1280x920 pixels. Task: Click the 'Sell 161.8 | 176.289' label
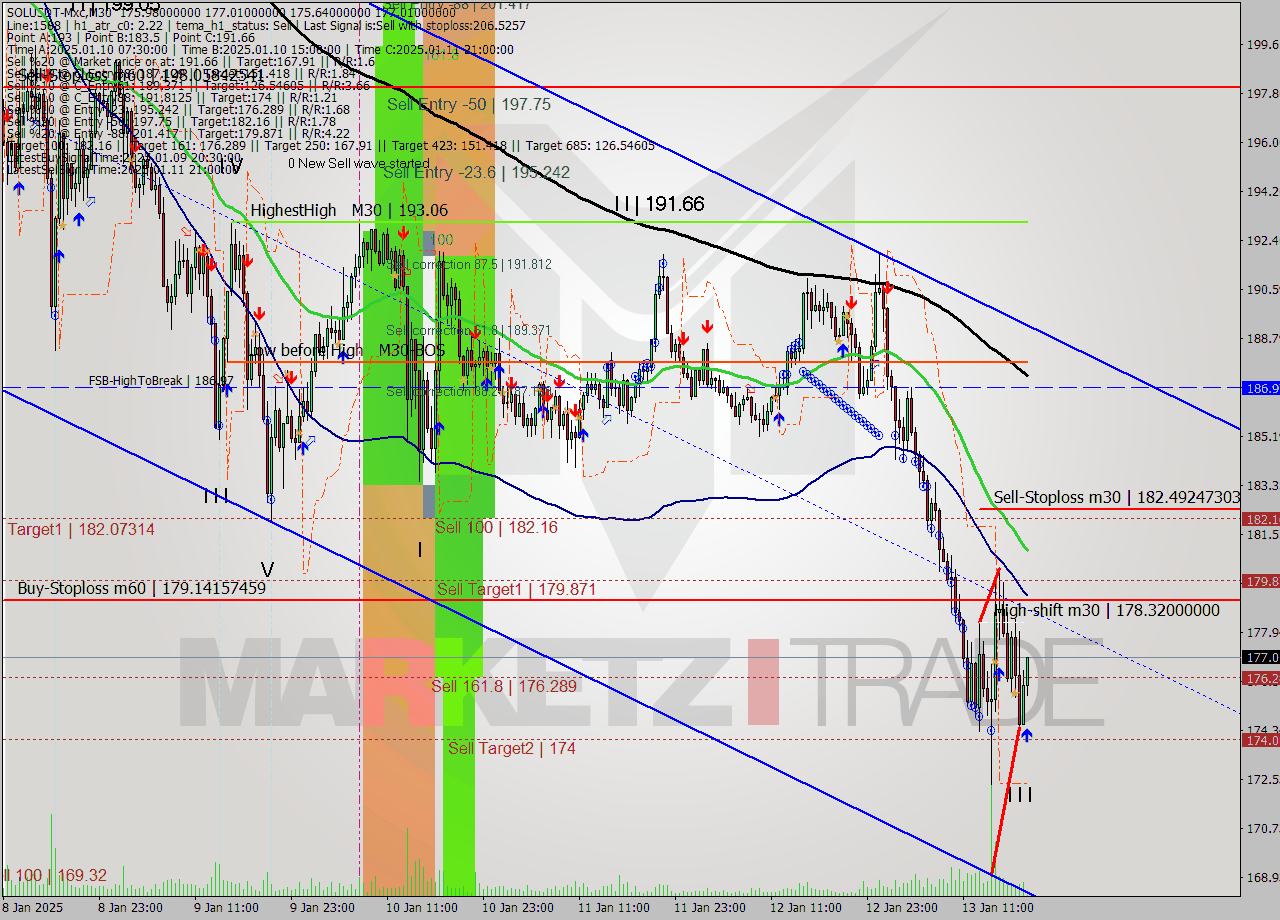pos(504,686)
